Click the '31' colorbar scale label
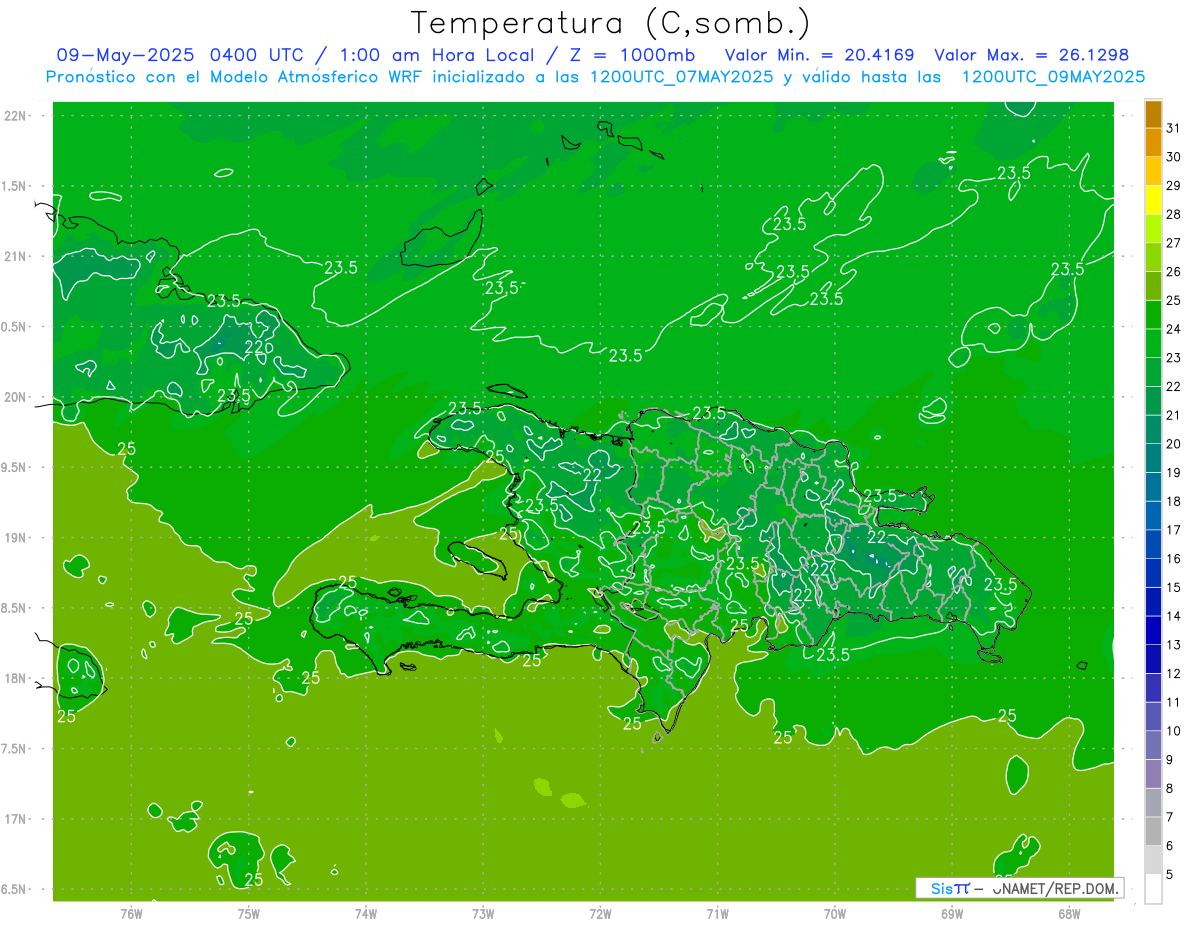Screen dimensions: 1200x927 (x=1174, y=128)
